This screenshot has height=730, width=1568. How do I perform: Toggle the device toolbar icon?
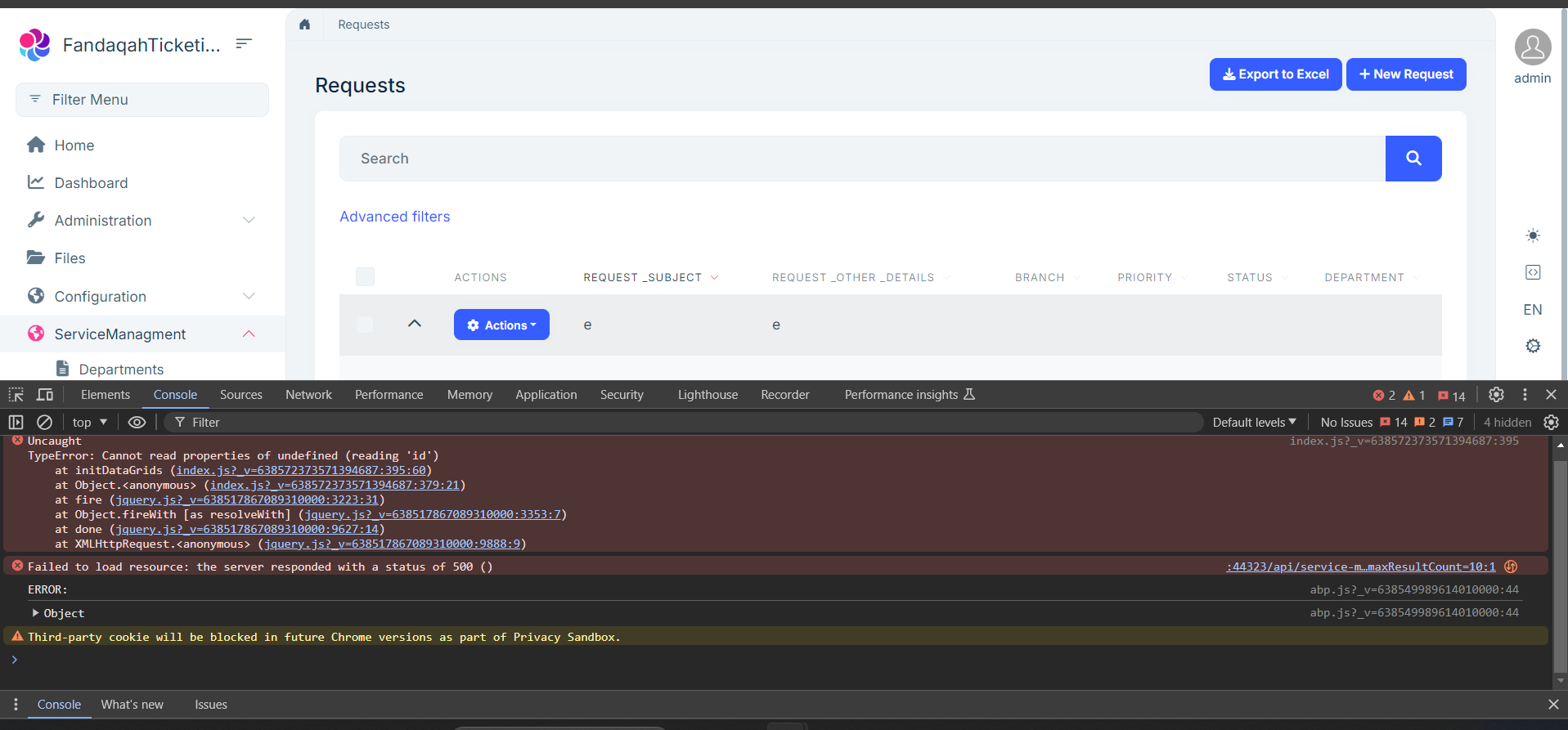click(x=45, y=395)
